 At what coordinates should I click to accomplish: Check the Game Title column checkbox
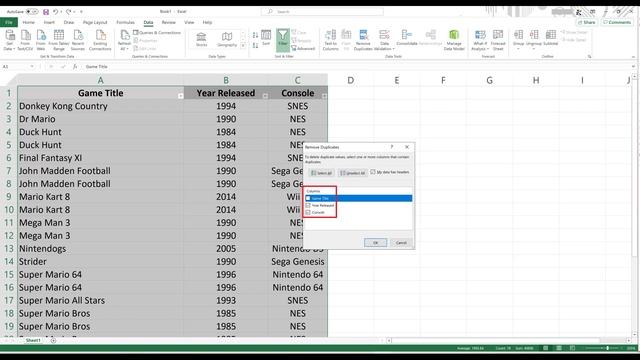(308, 198)
